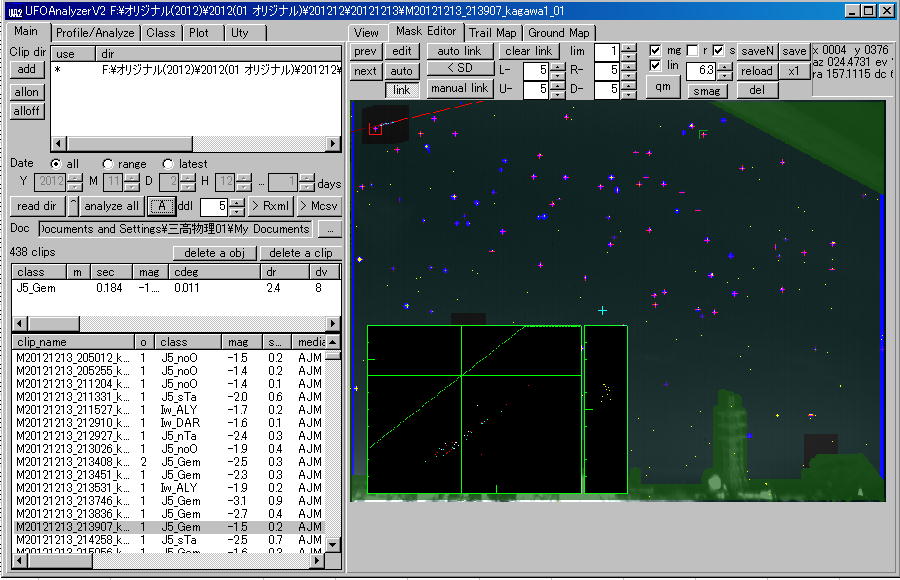Decrease the 'ddl' value with down arrow
This screenshot has height=580, width=900.
pos(236,211)
